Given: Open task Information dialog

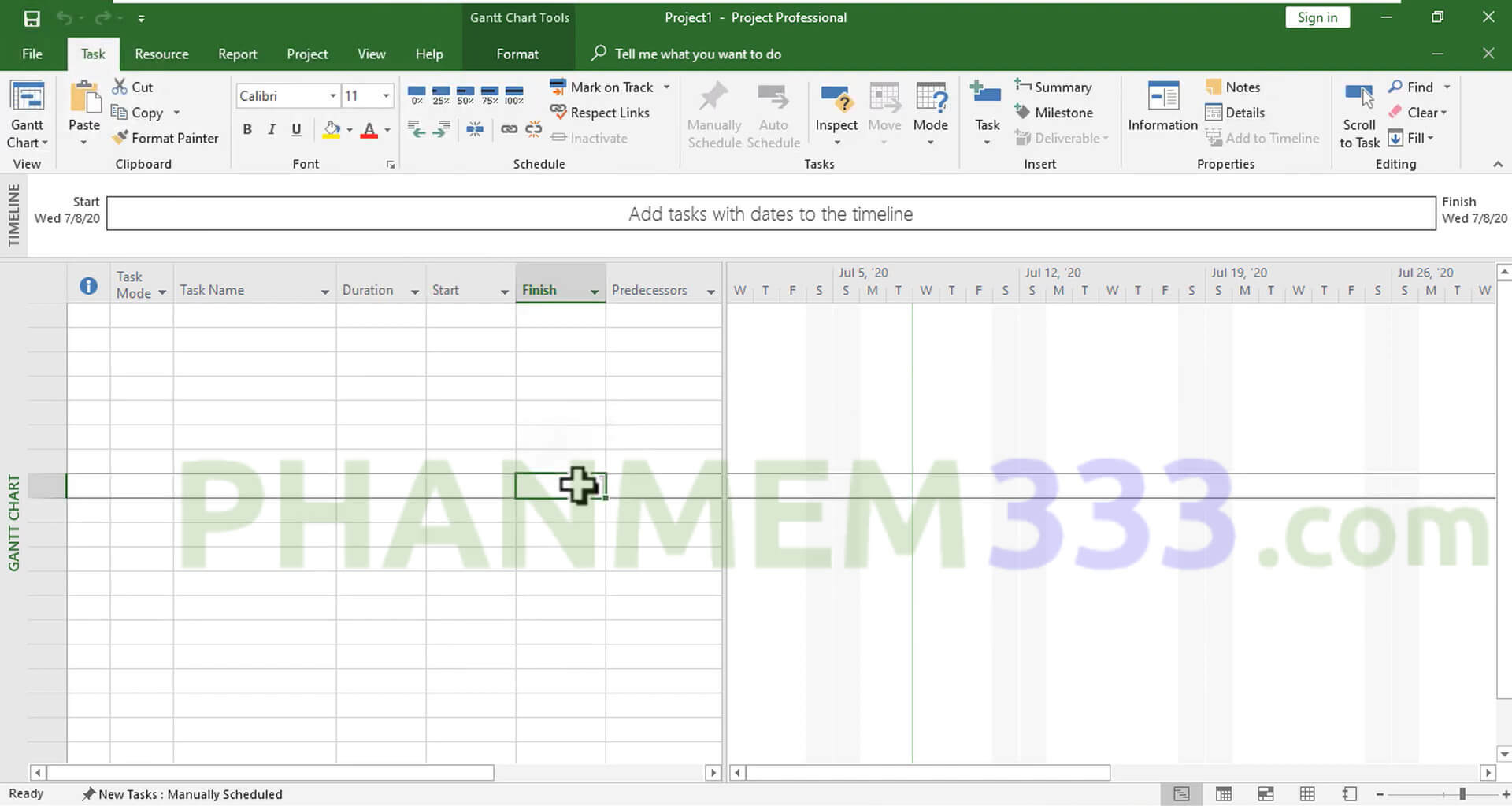Looking at the screenshot, I should [x=1163, y=106].
